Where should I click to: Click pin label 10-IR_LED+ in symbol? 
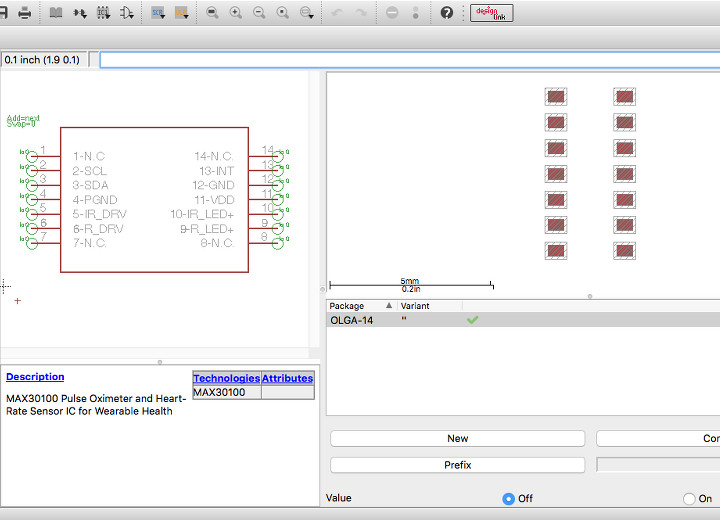tap(202, 214)
